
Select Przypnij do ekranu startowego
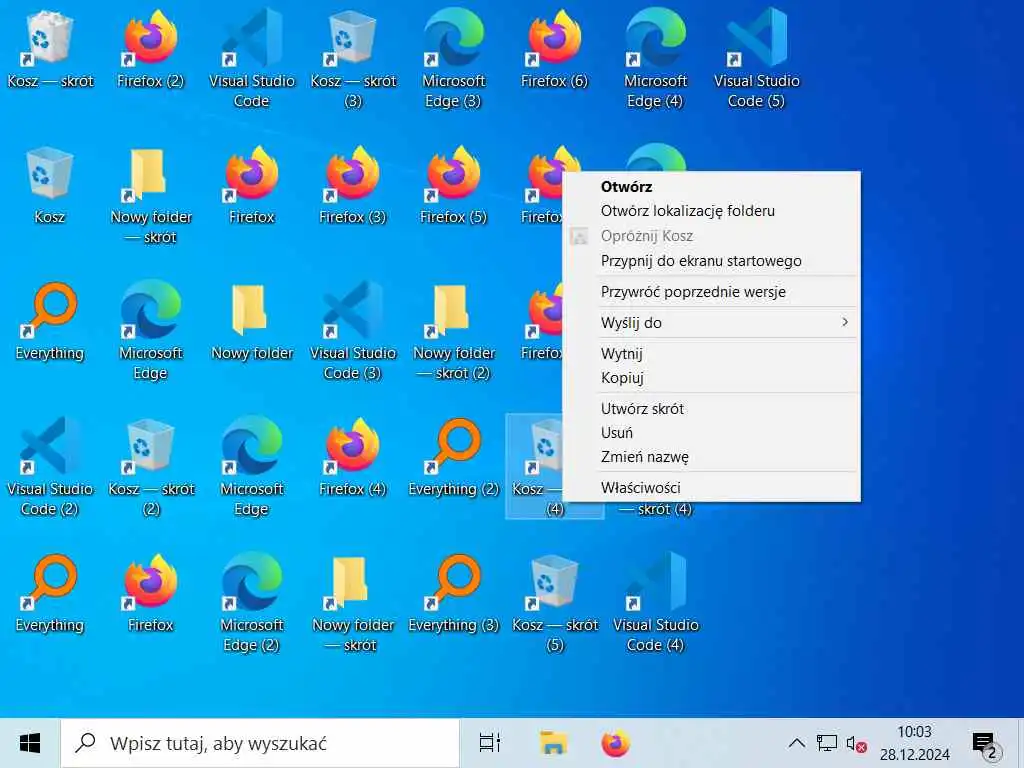tap(711, 261)
